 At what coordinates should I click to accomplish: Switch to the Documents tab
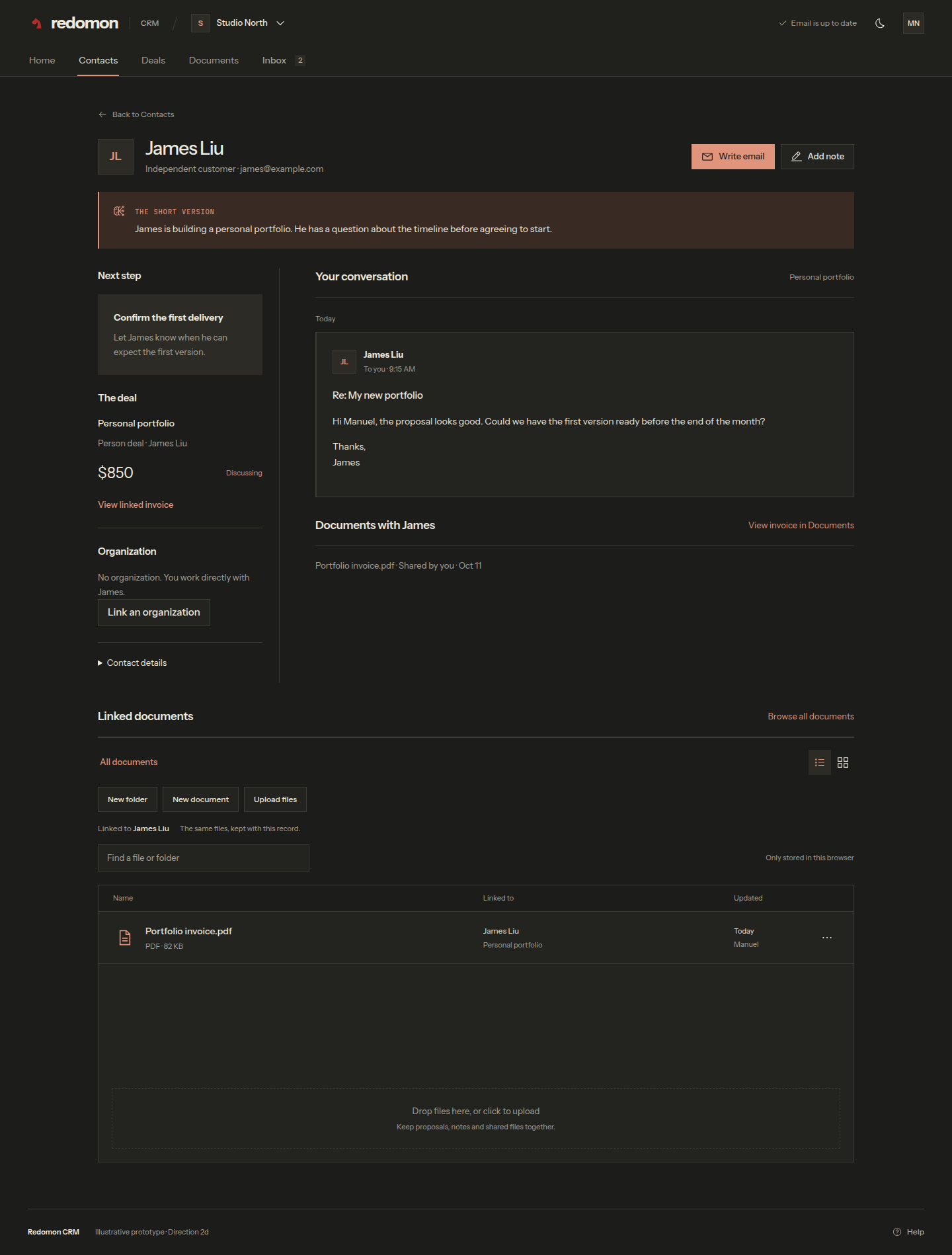(x=214, y=60)
